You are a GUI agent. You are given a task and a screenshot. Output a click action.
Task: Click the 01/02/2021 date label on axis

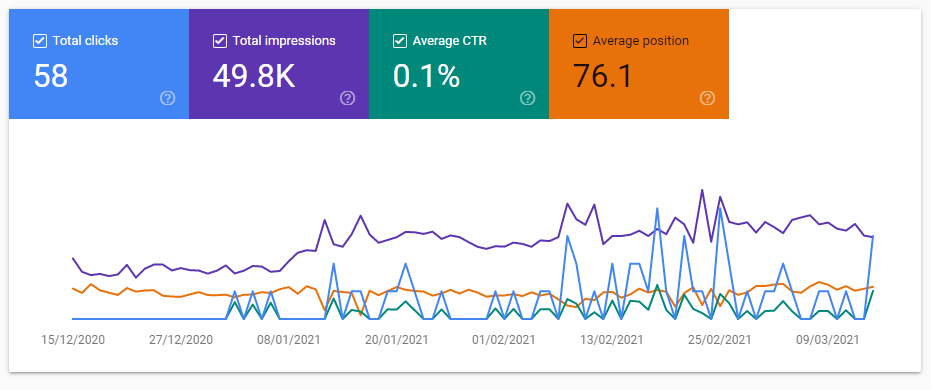[504, 340]
